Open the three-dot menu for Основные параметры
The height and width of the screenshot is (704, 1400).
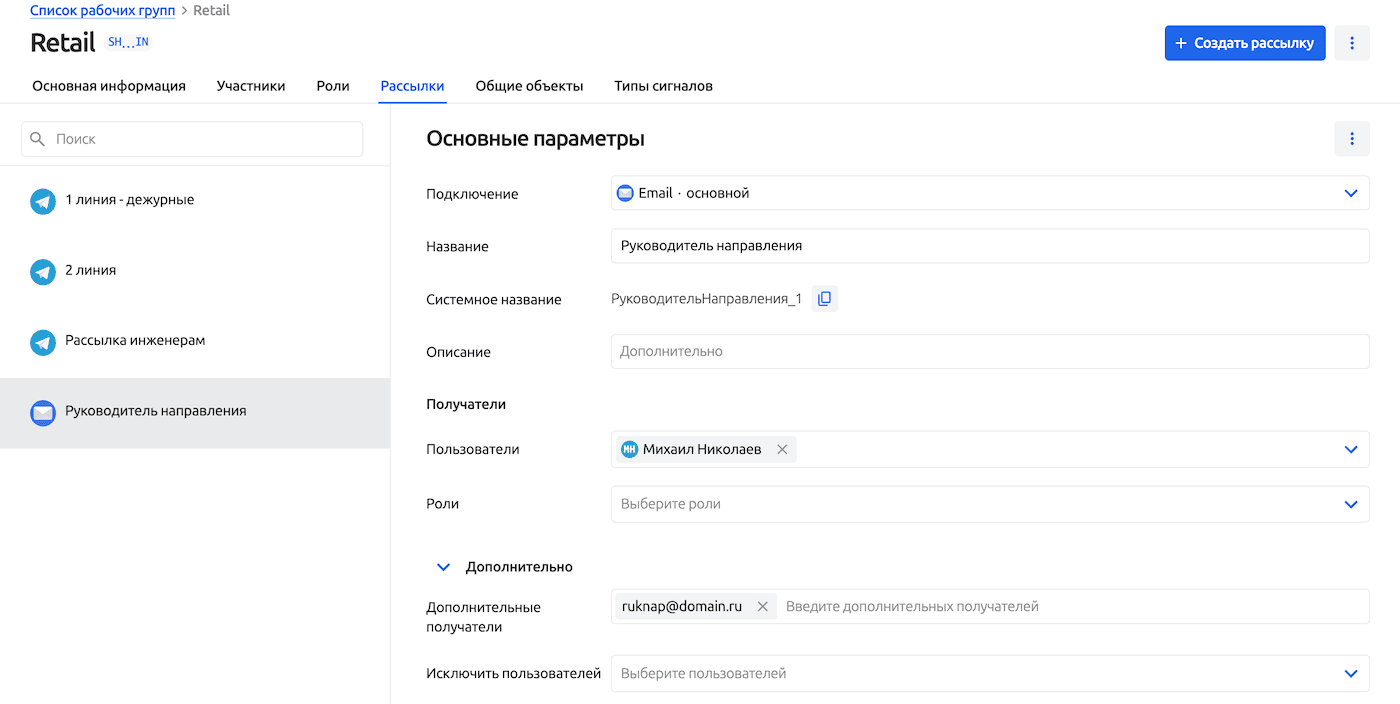coord(1352,138)
